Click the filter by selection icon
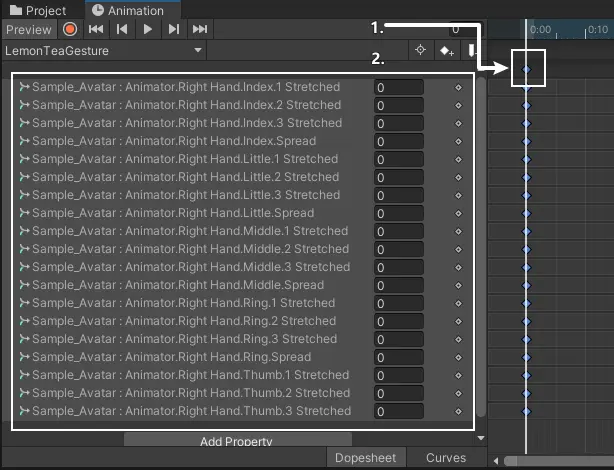Image resolution: width=614 pixels, height=470 pixels. tap(421, 50)
